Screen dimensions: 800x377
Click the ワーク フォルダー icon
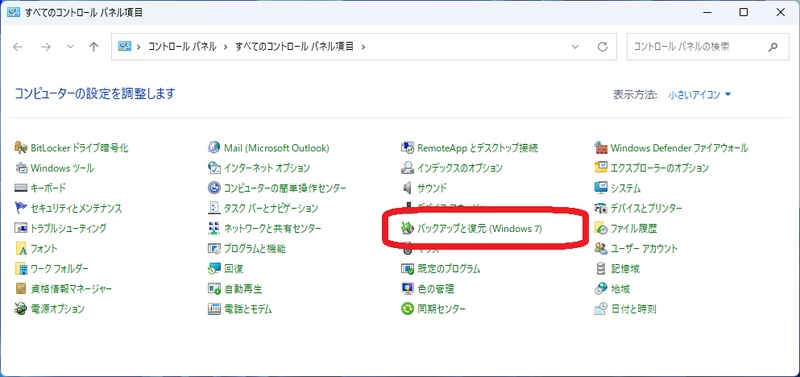pyautogui.click(x=21, y=268)
